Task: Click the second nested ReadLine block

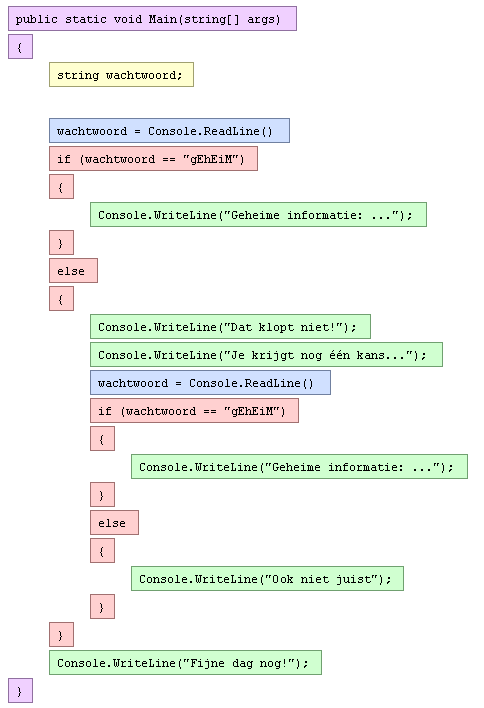Action: coord(210,382)
